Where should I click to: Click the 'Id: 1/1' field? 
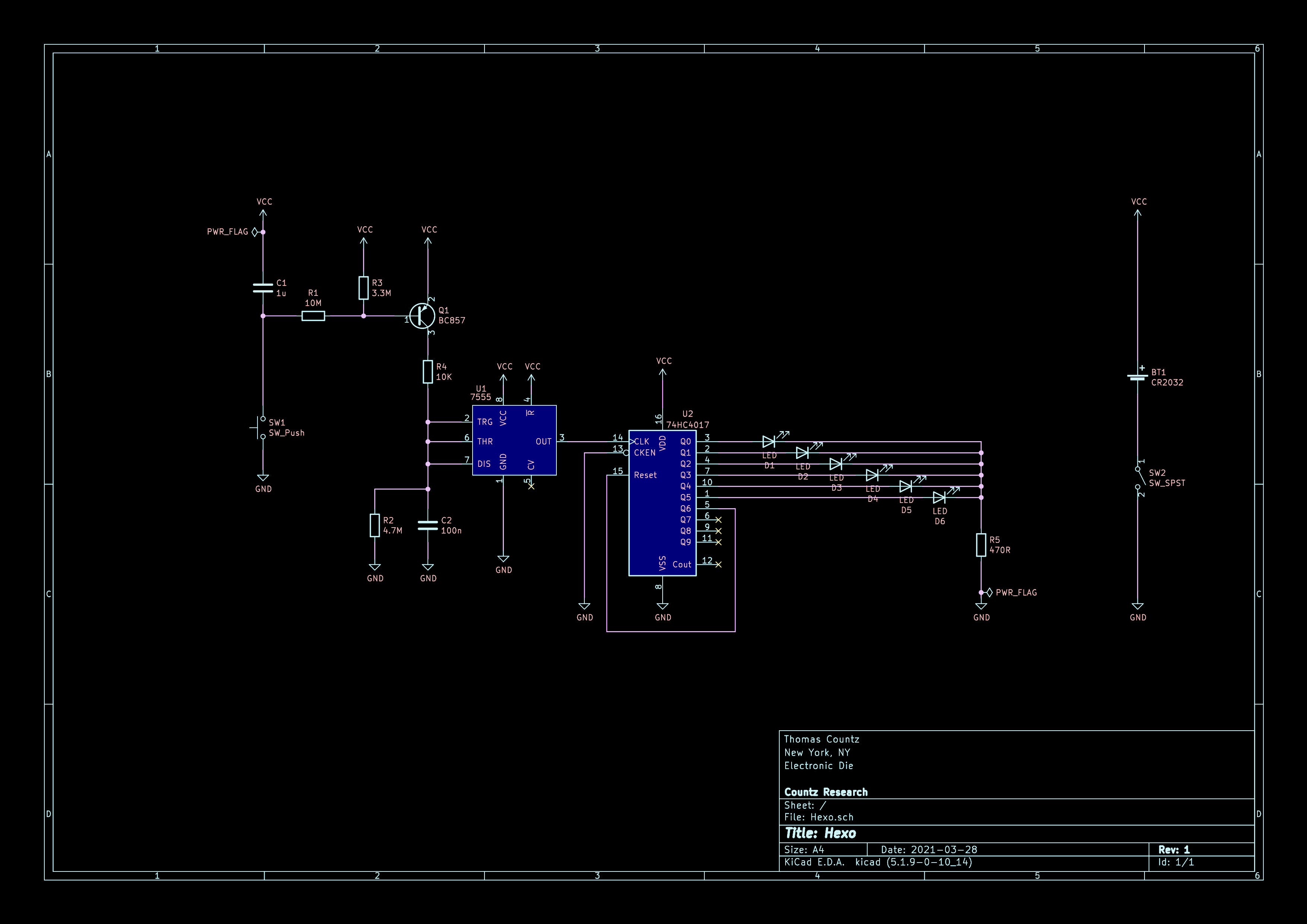click(1176, 863)
